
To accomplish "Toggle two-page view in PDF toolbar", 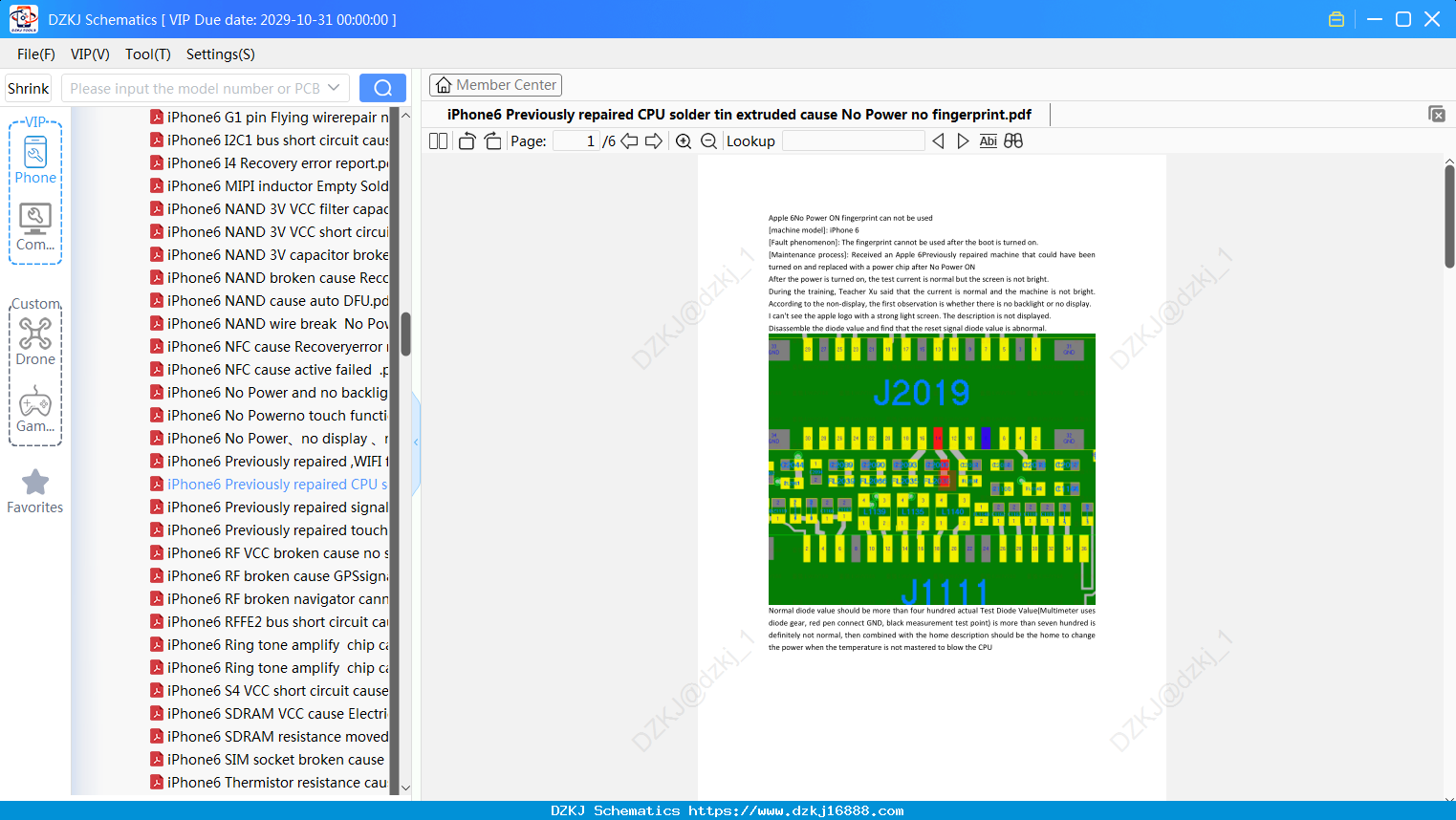I will [x=439, y=141].
